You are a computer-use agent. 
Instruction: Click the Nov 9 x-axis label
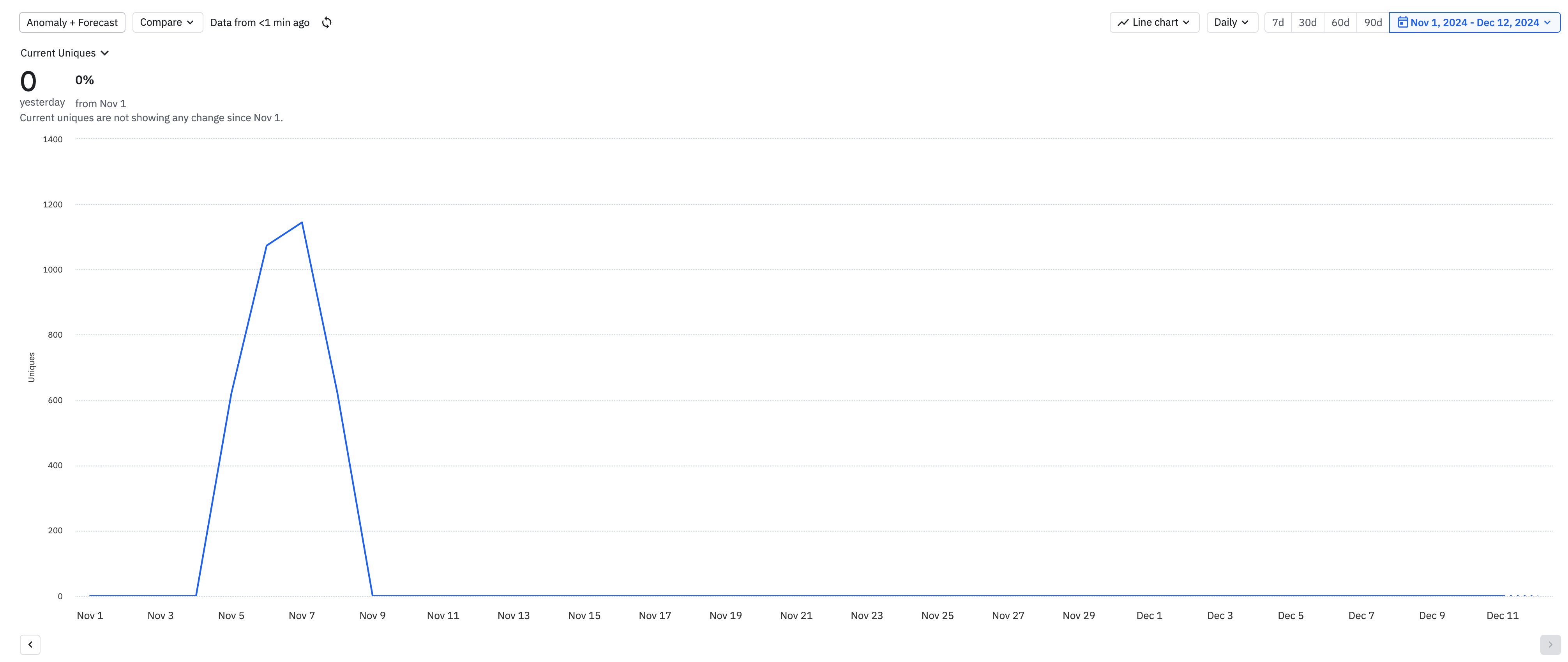point(373,616)
